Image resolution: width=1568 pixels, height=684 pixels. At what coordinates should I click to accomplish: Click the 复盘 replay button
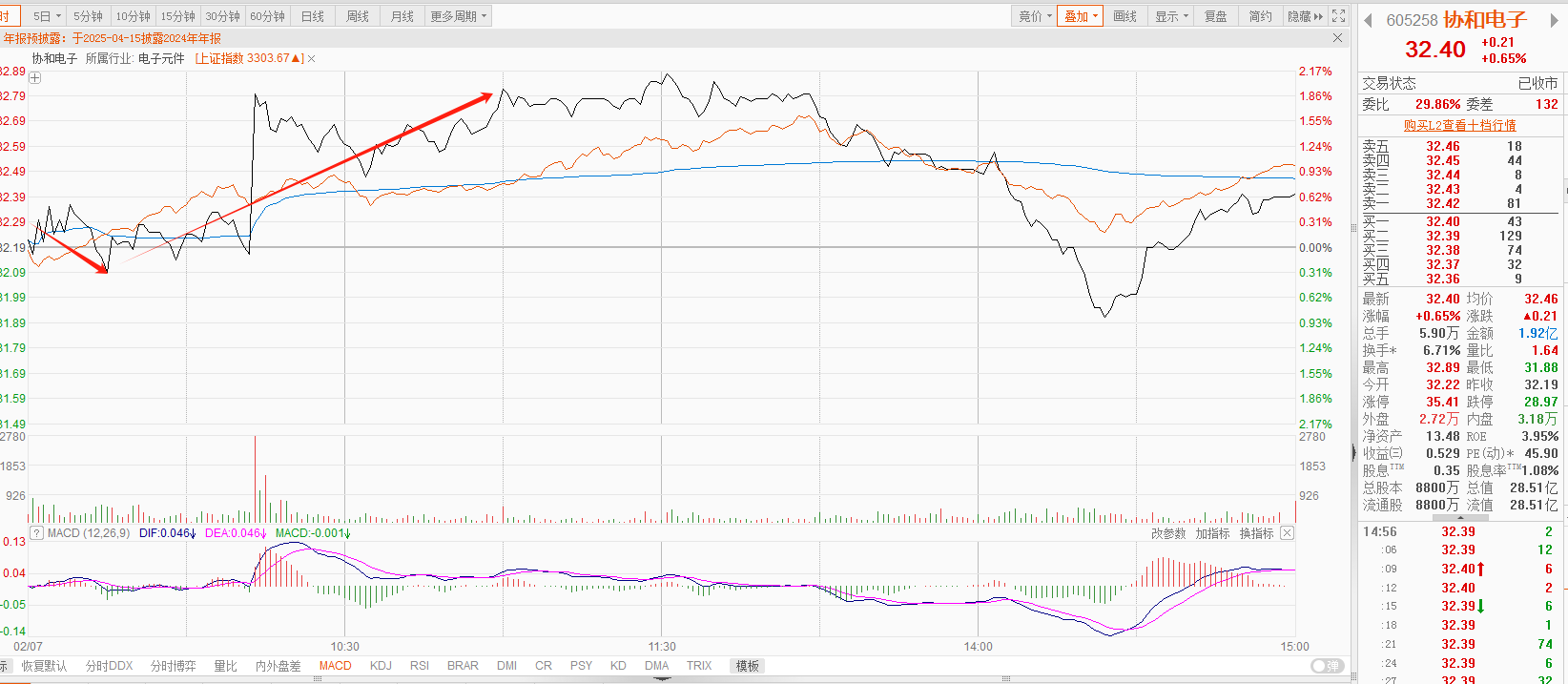point(1216,16)
